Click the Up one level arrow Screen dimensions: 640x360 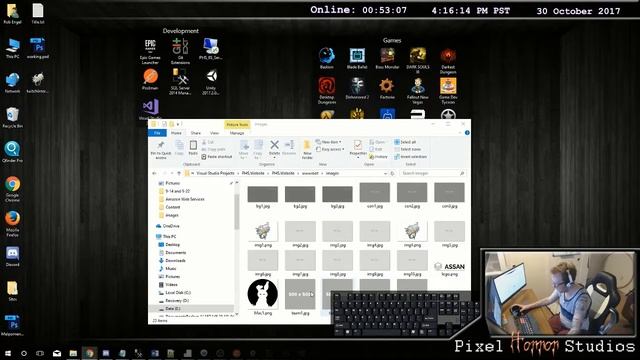point(178,173)
